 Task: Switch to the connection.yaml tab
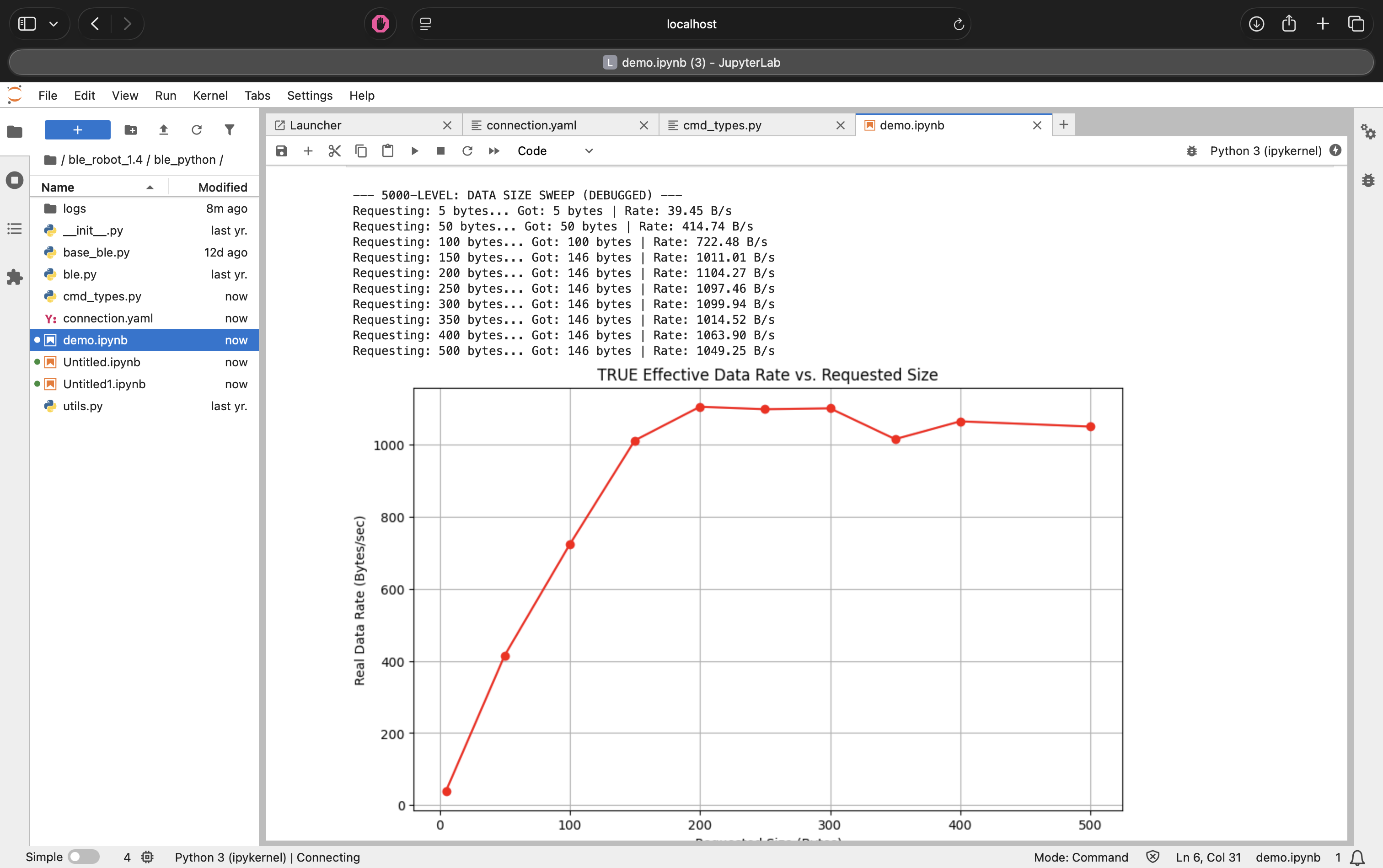530,124
